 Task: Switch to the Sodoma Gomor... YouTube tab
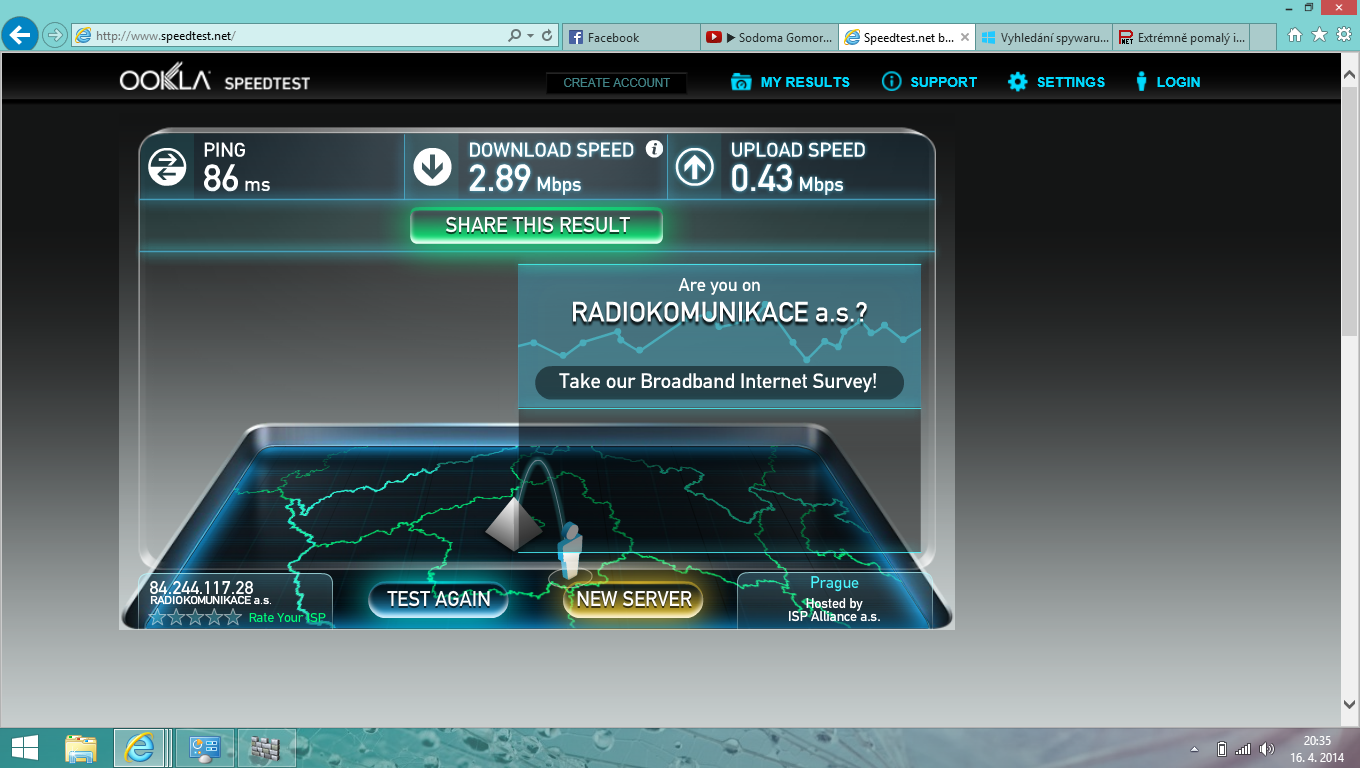click(x=770, y=37)
